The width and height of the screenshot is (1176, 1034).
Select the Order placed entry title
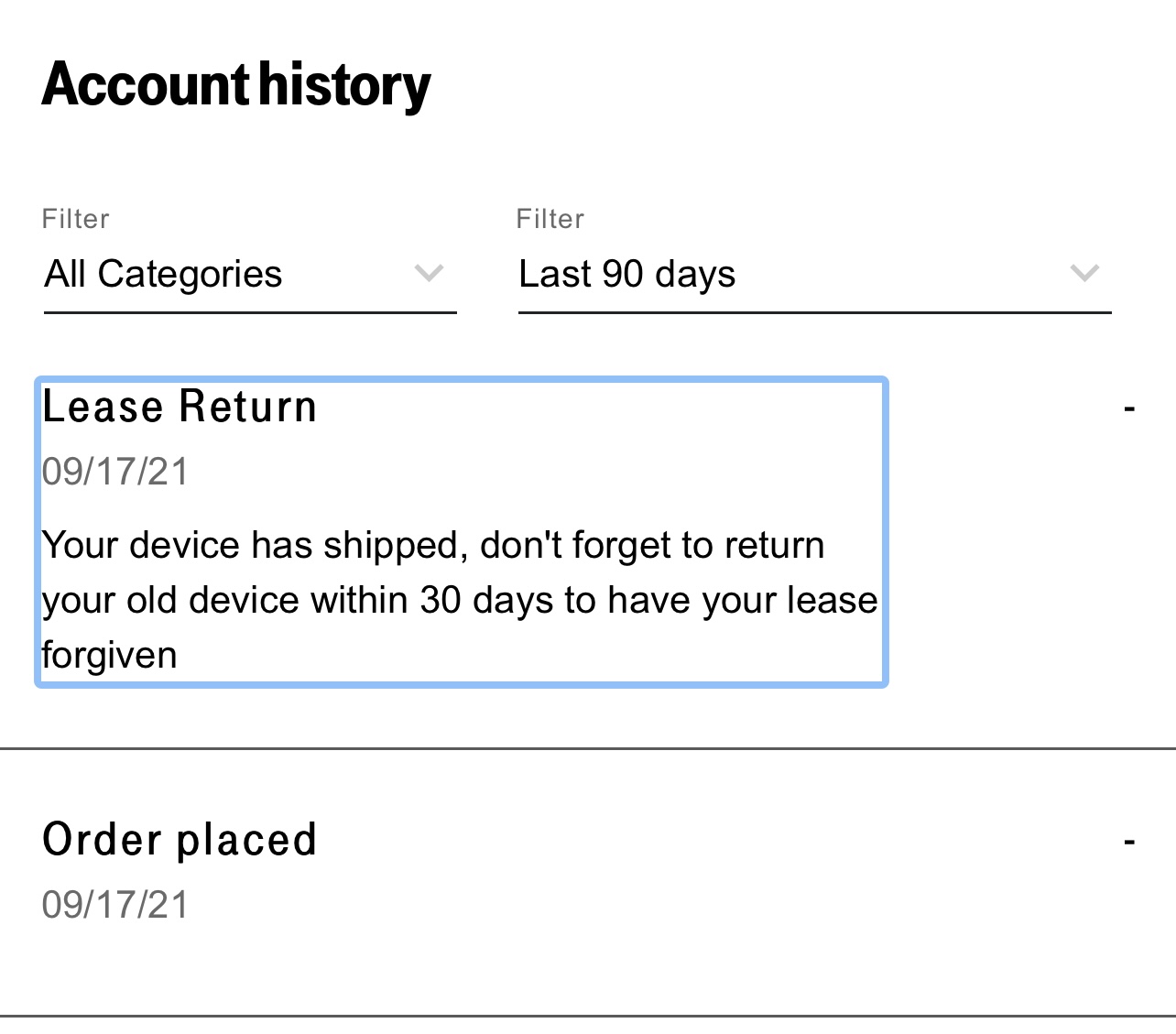[x=180, y=840]
